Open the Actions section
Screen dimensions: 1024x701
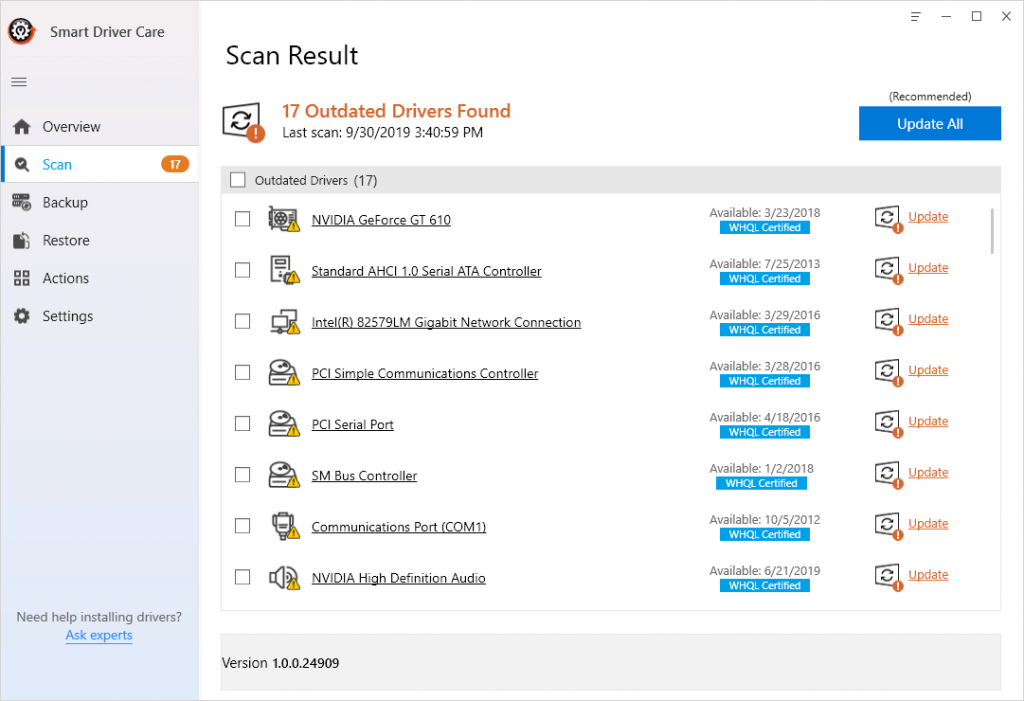pos(100,278)
